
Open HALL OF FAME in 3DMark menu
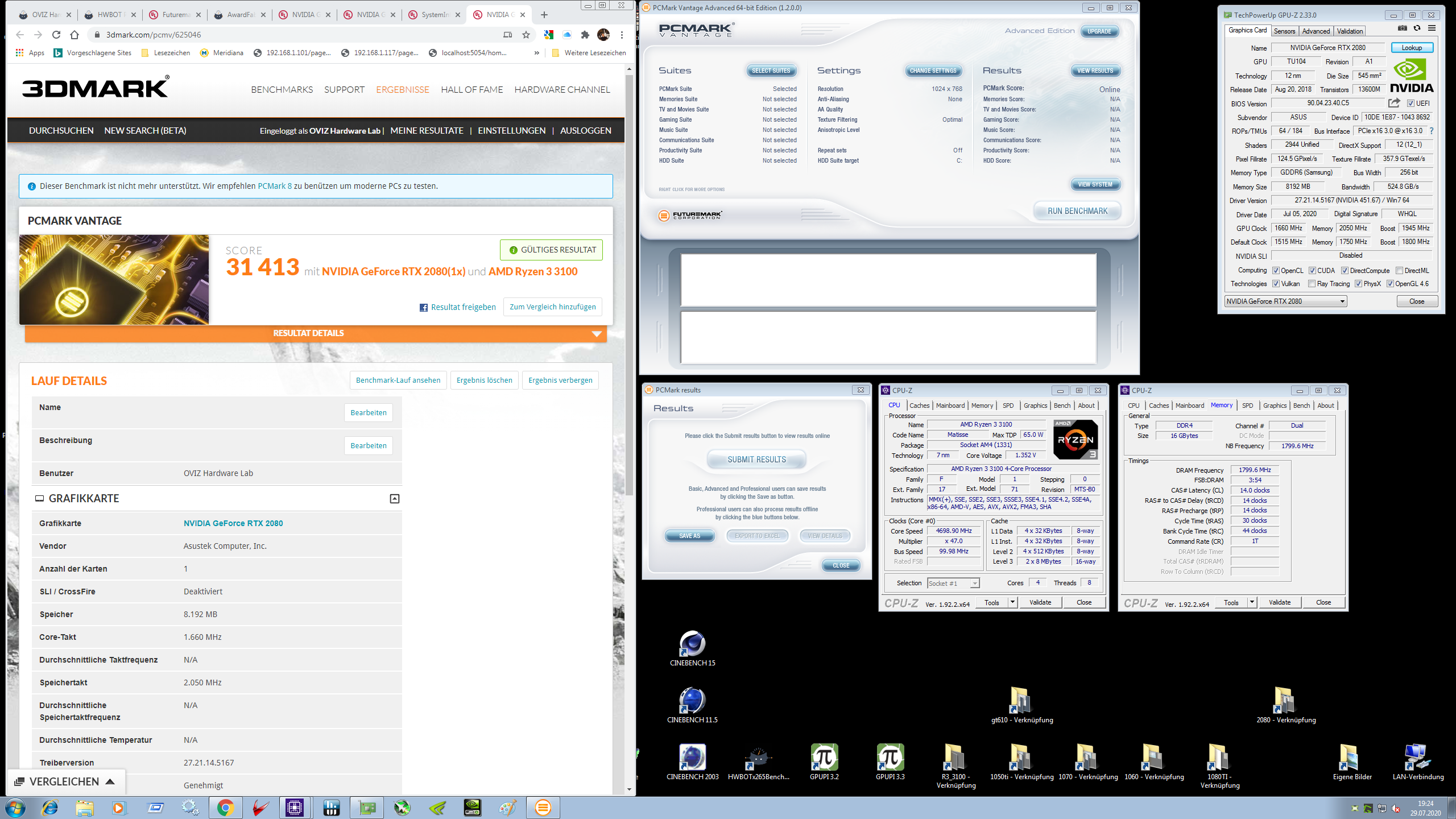(x=471, y=90)
